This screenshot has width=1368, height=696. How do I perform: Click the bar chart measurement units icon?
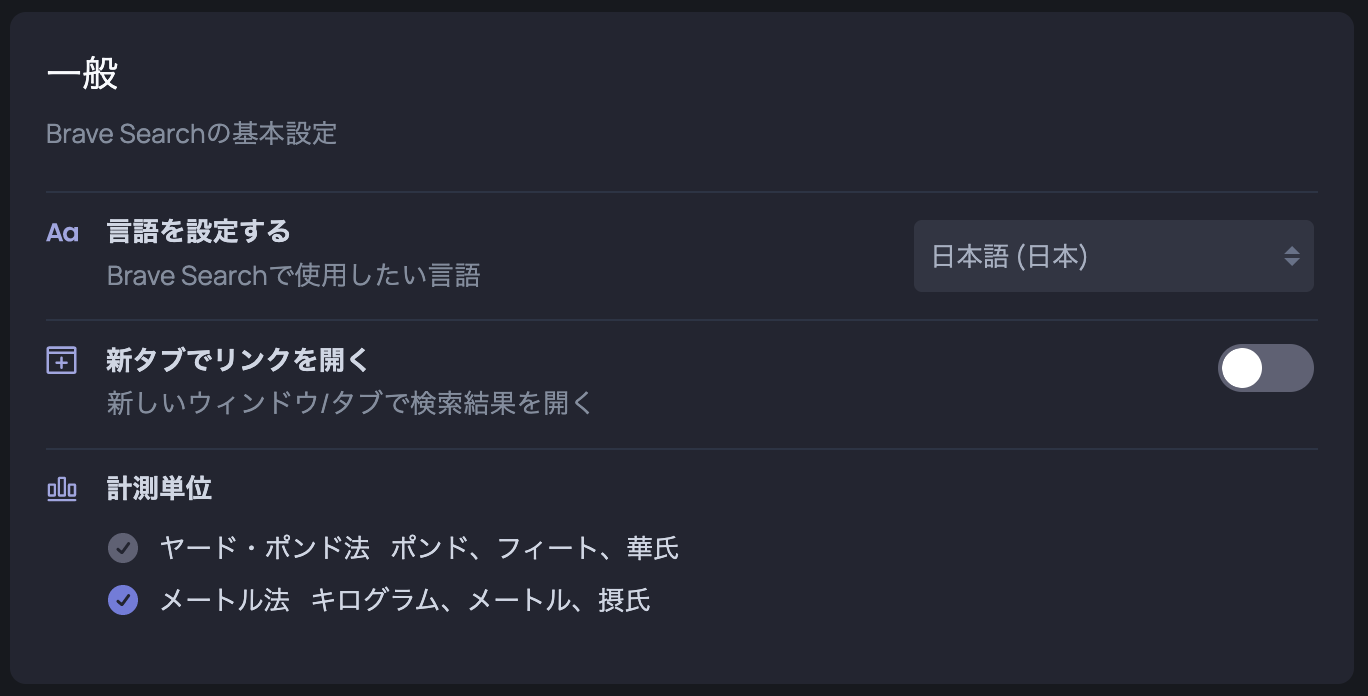62,489
